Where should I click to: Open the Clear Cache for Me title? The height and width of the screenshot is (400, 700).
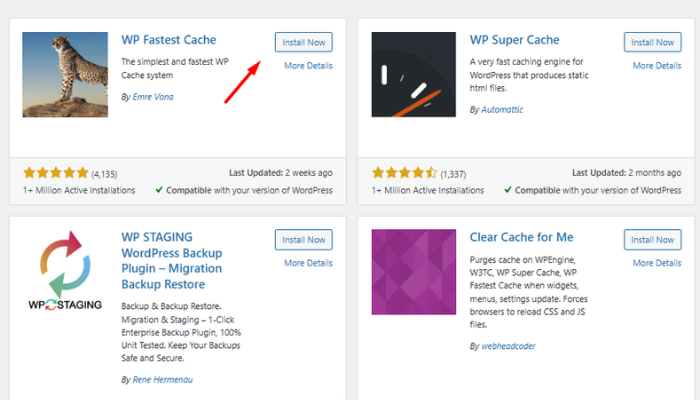[521, 237]
